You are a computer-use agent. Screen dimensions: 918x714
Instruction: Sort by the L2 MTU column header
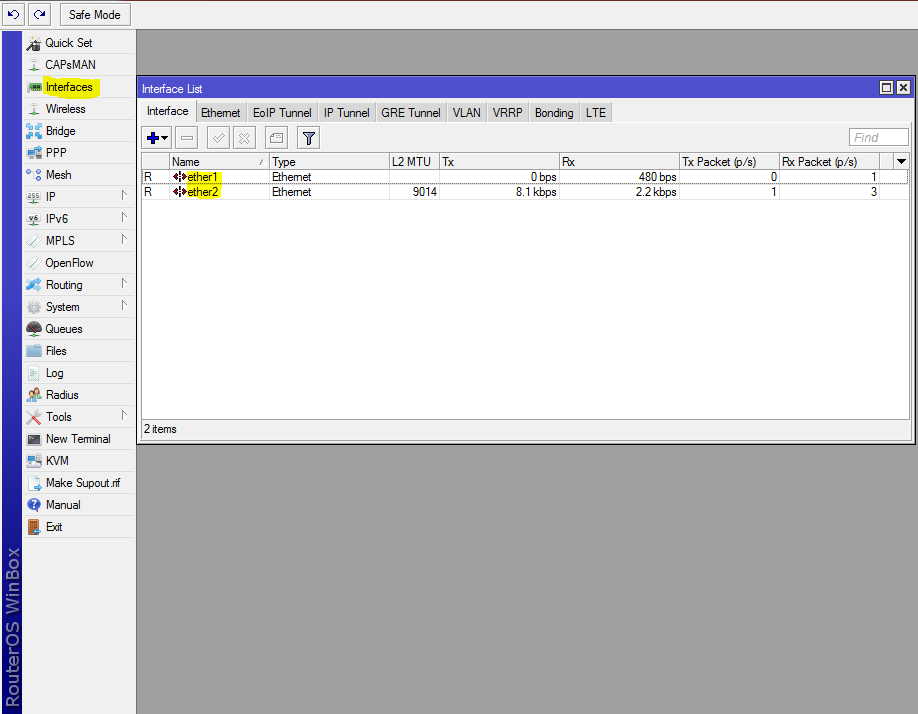point(414,162)
